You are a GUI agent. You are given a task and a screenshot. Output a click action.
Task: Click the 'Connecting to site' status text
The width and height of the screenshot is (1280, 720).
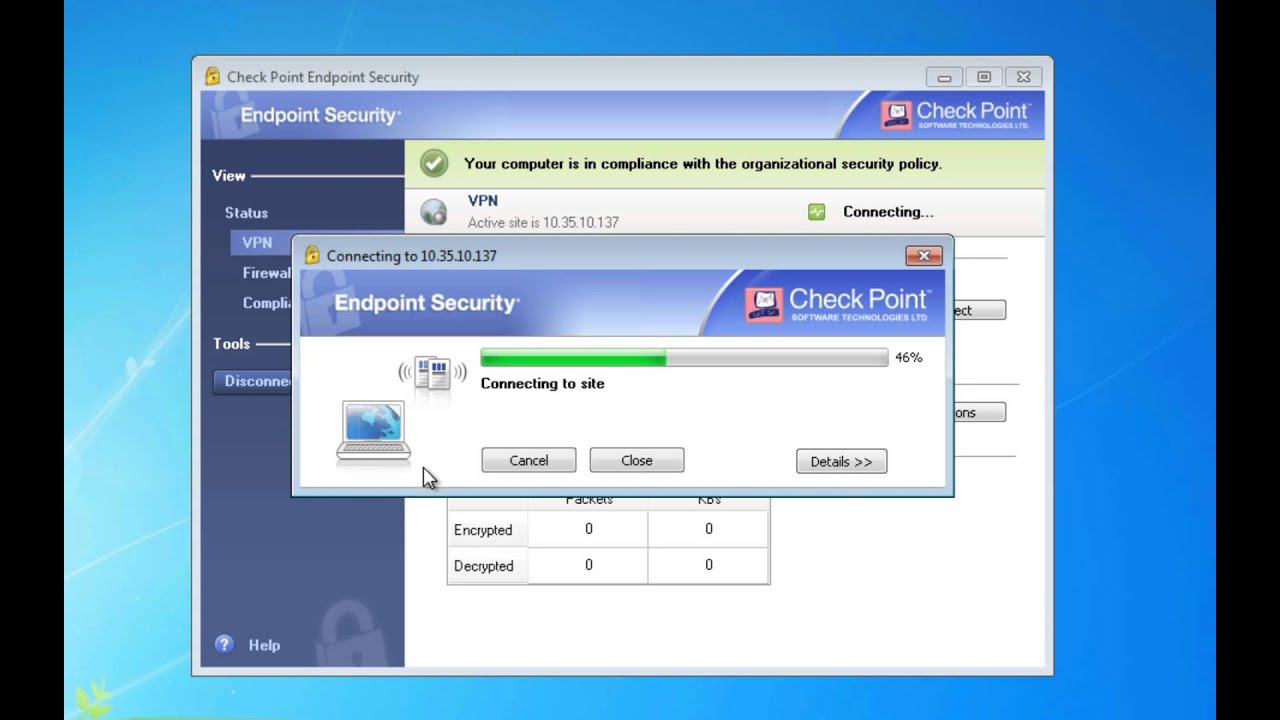coord(543,383)
